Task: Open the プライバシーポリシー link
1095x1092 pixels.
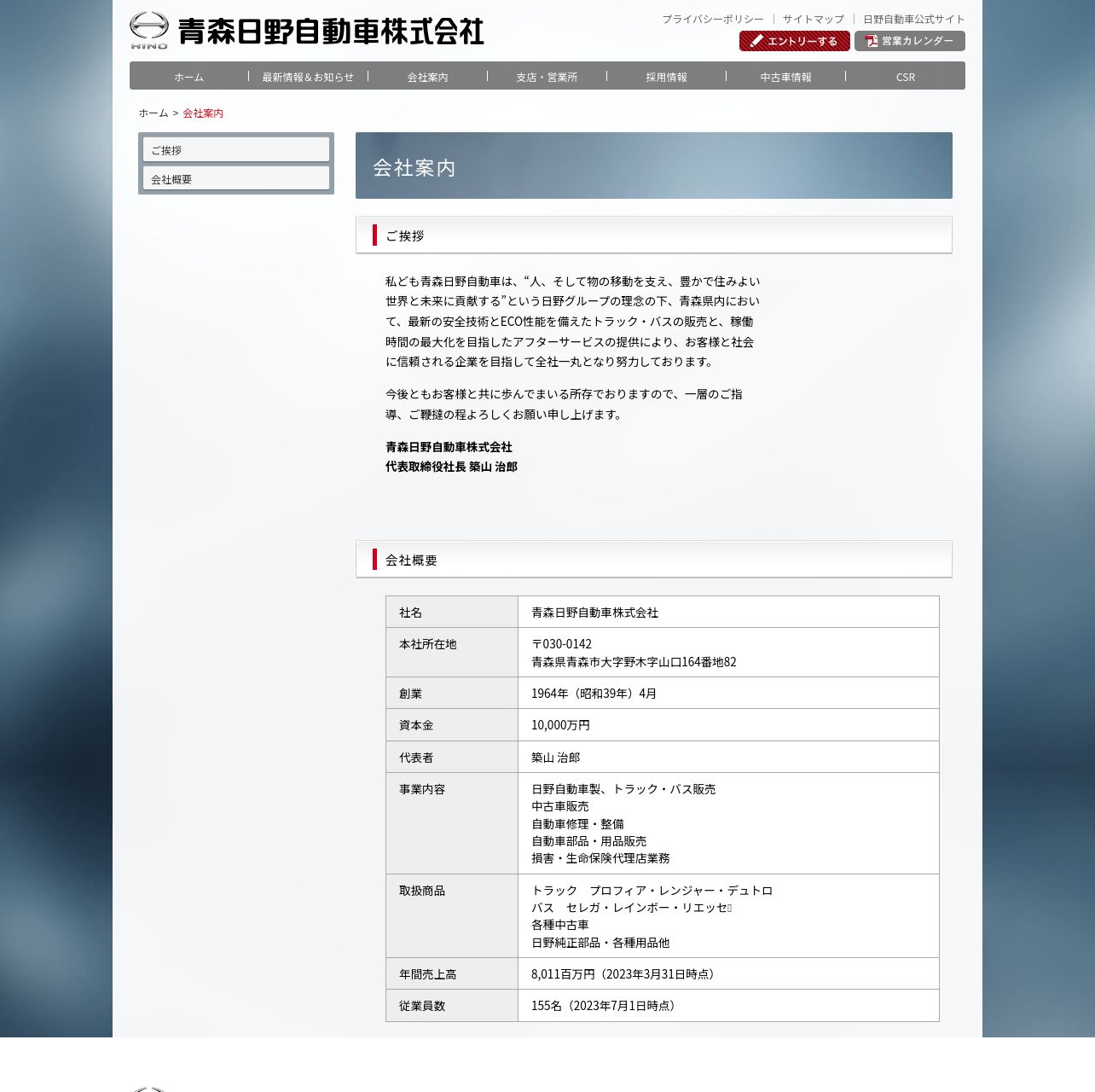Action: point(713,19)
